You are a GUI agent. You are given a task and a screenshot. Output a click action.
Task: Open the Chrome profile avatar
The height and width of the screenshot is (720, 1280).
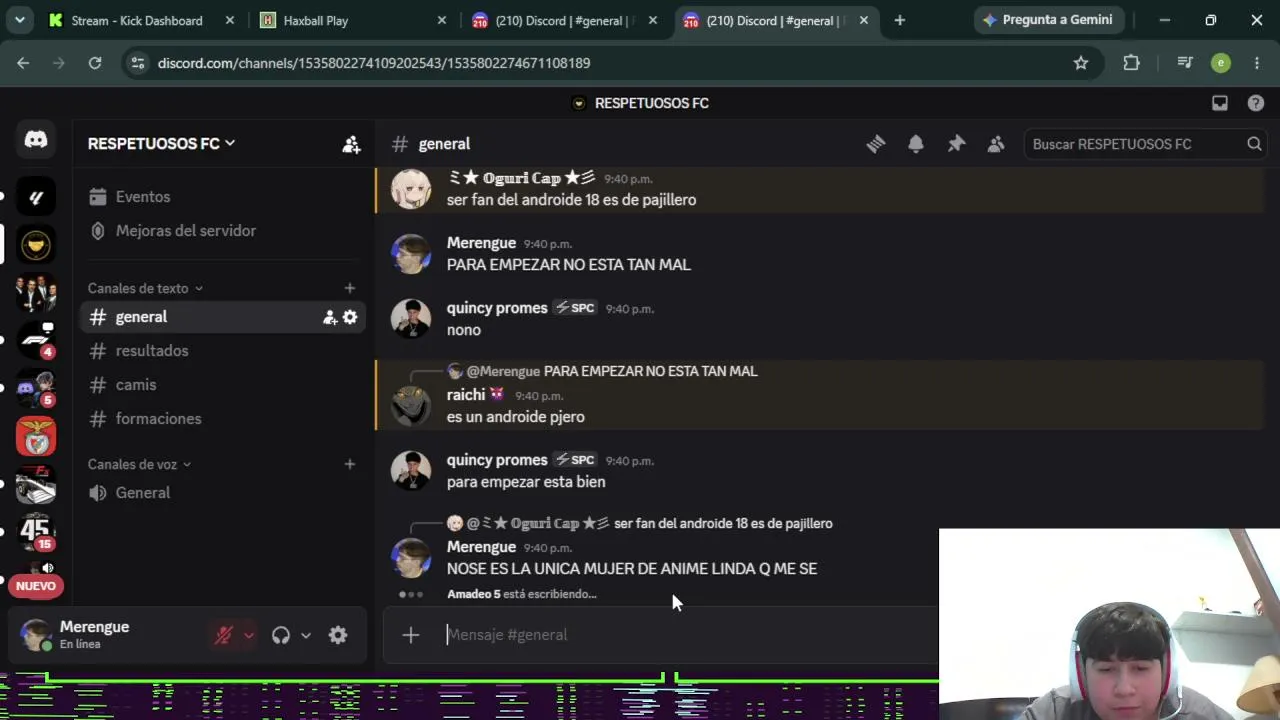tap(1221, 63)
